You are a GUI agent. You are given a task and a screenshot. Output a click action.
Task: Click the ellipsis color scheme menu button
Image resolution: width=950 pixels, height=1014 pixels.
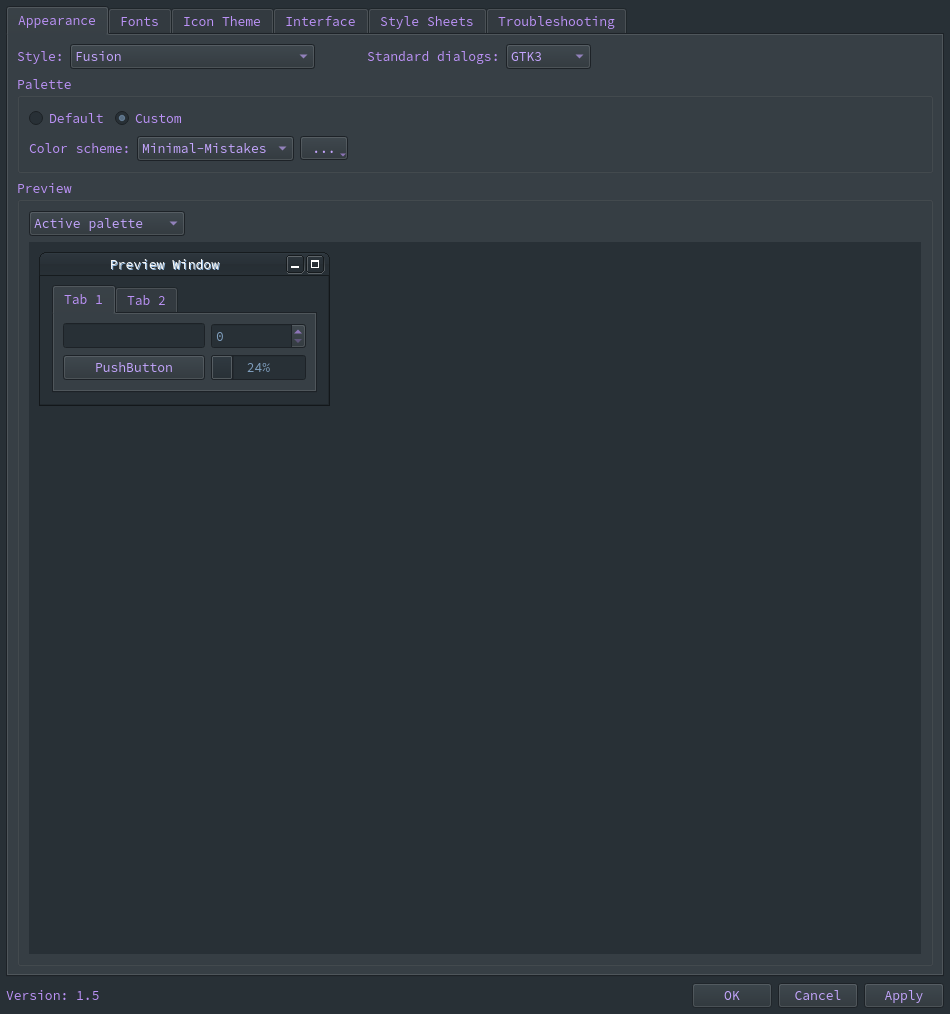point(324,148)
